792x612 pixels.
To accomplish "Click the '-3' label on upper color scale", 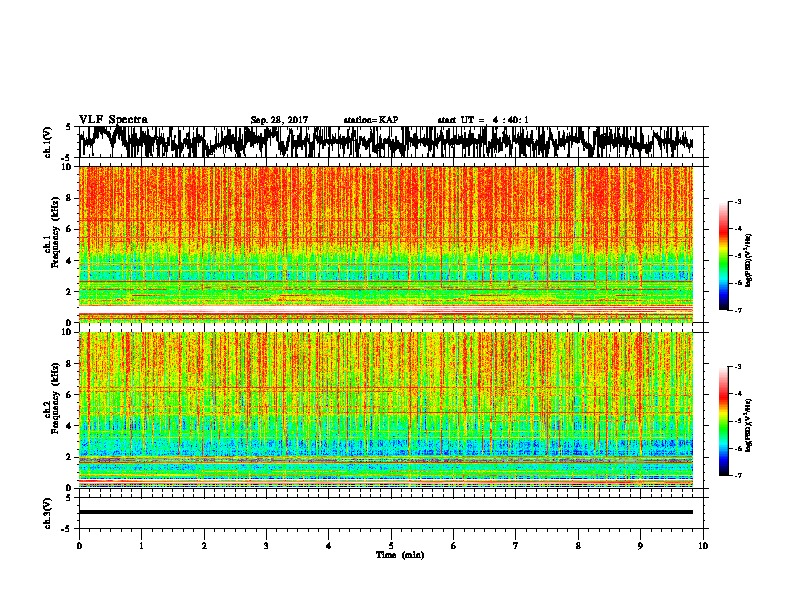I will [737, 201].
